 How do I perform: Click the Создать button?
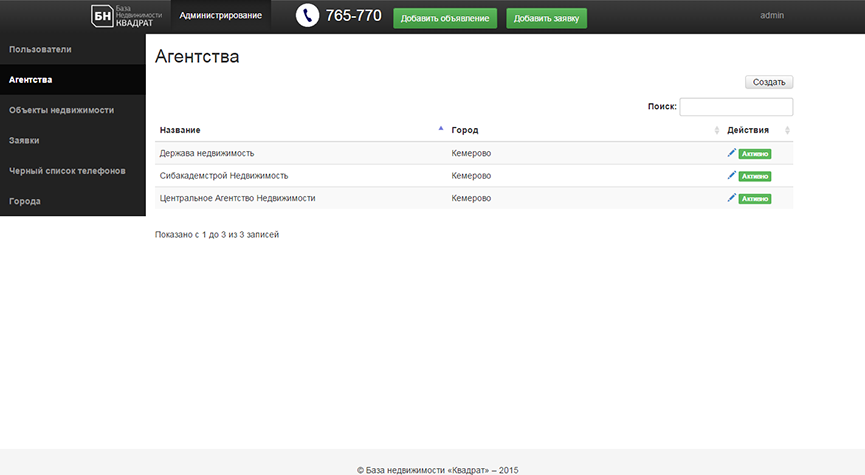pos(769,82)
